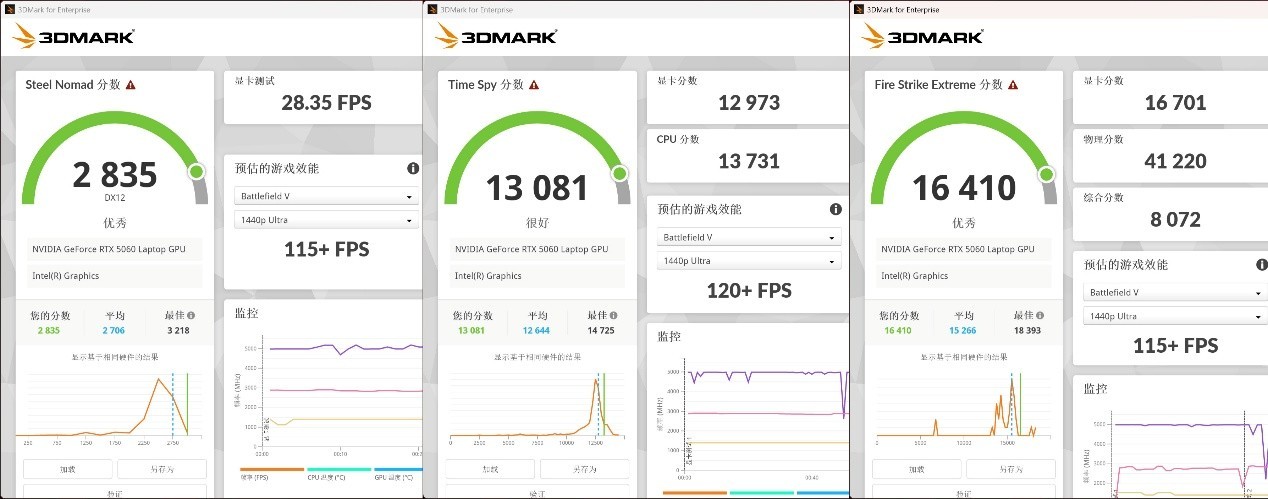Screen dimensions: 1268x499
Task: Click the 另存为 button in the Steel Nomad window
Action: [162, 469]
